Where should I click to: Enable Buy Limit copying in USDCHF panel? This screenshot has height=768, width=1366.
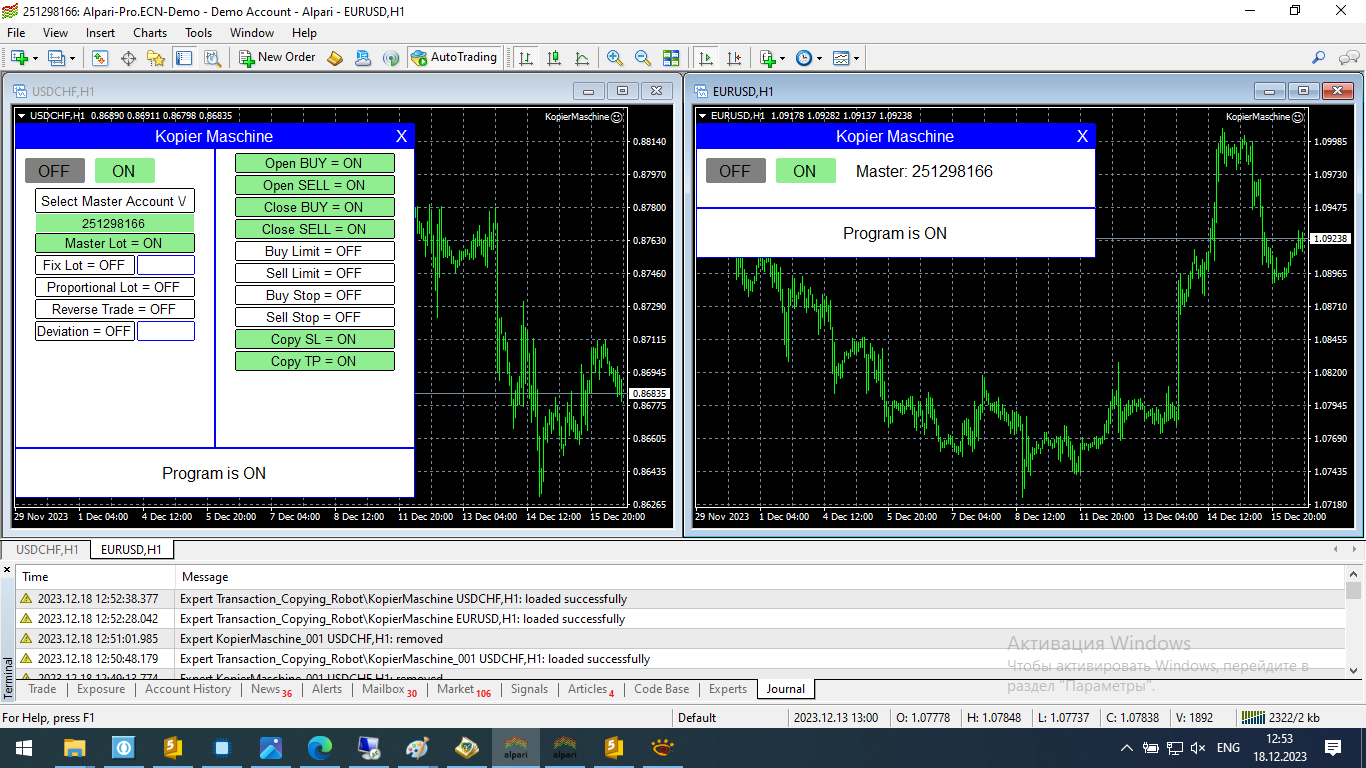point(314,251)
